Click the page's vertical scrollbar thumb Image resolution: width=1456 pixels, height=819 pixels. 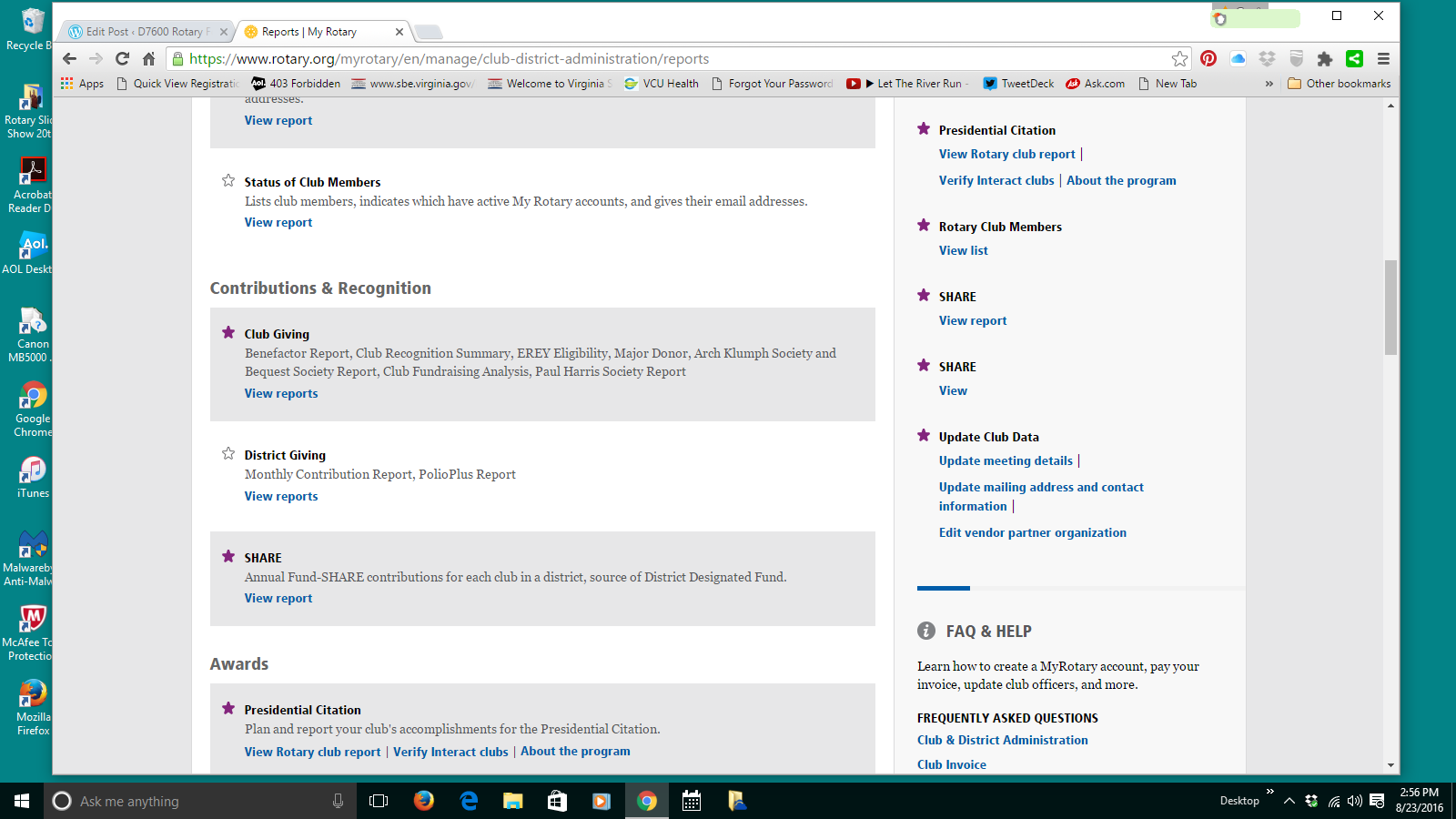pyautogui.click(x=1390, y=308)
